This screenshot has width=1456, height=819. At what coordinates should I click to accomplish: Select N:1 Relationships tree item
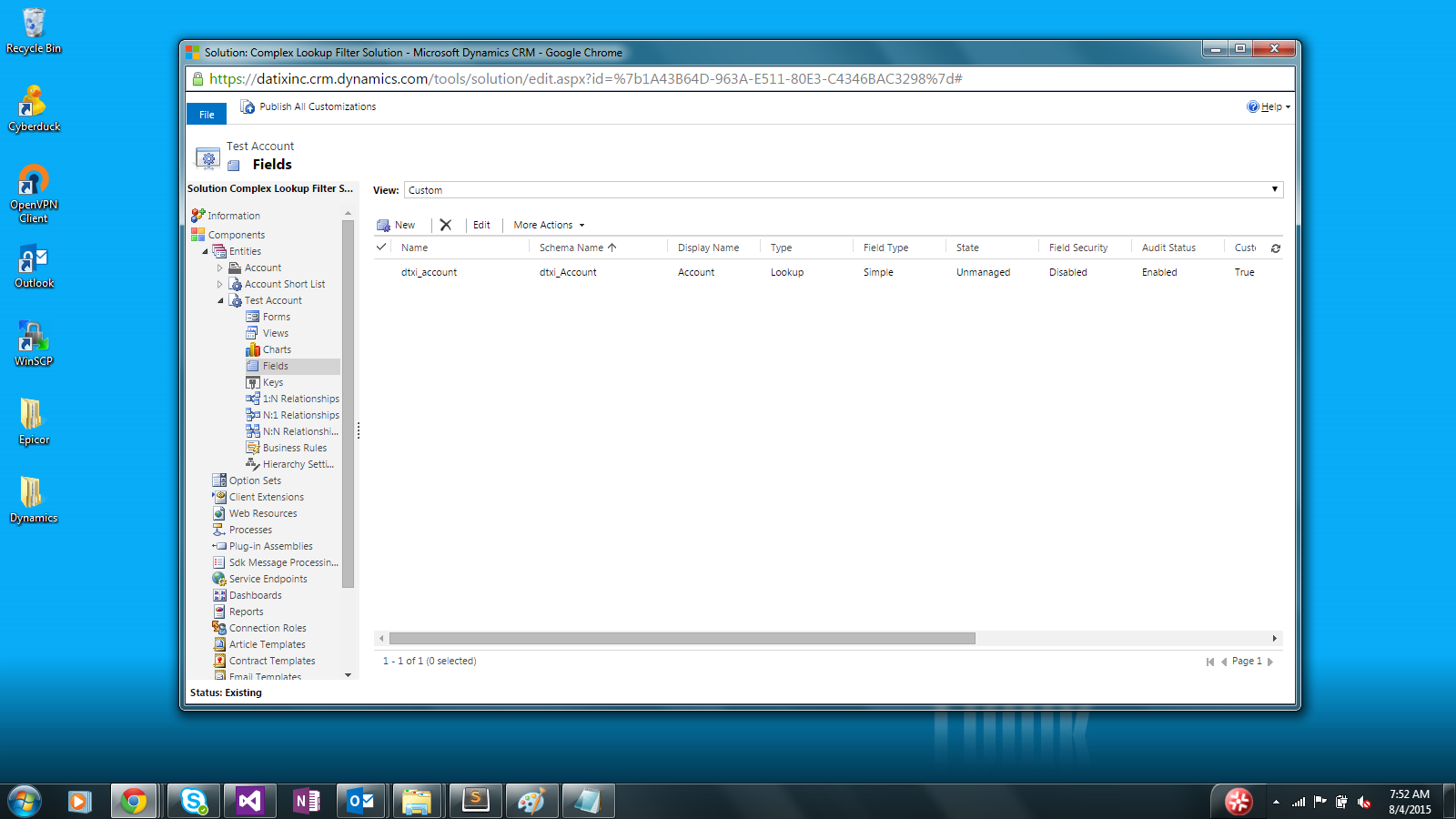coord(300,415)
